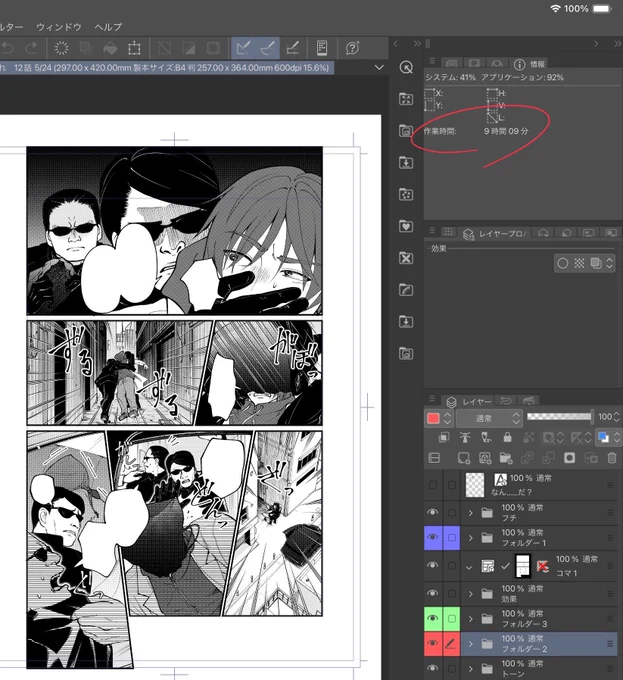Expand the フォルダー 1 folder chevron

(470, 538)
